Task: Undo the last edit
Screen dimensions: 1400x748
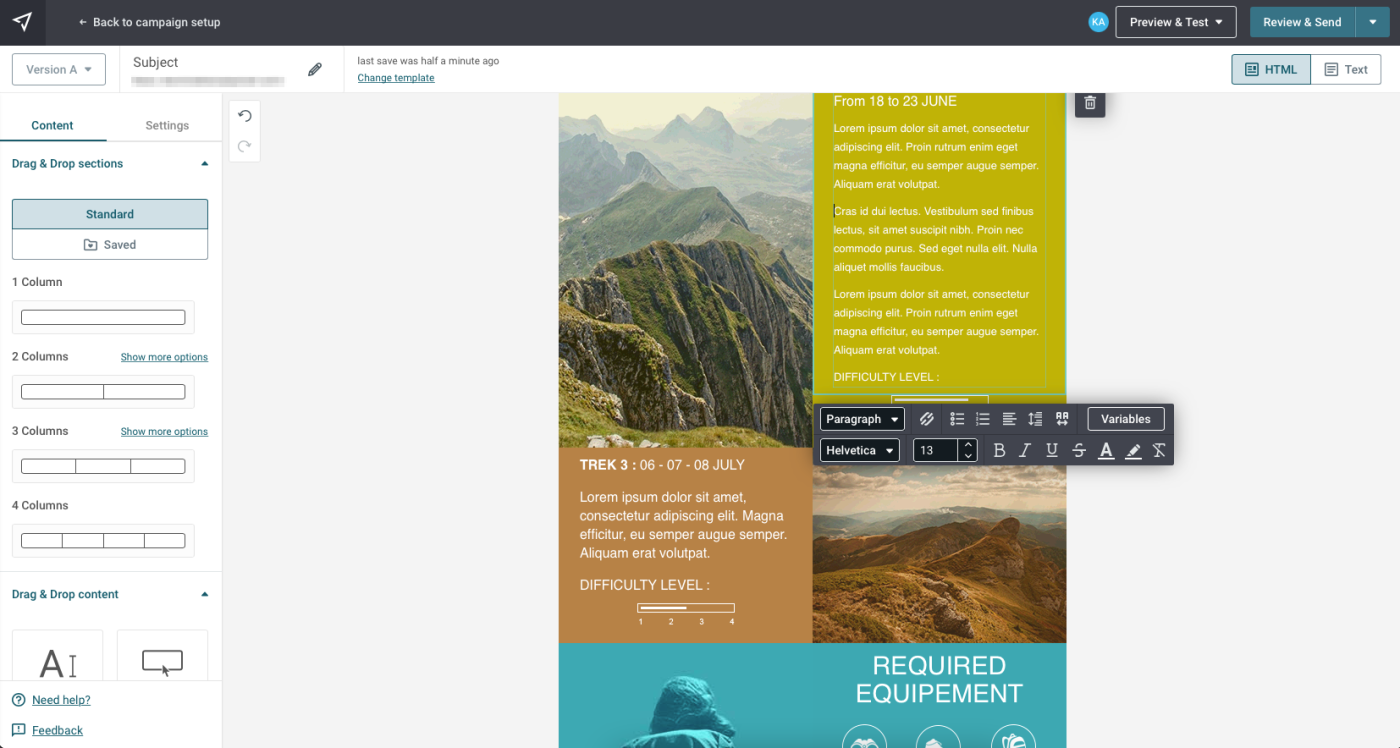Action: click(245, 116)
